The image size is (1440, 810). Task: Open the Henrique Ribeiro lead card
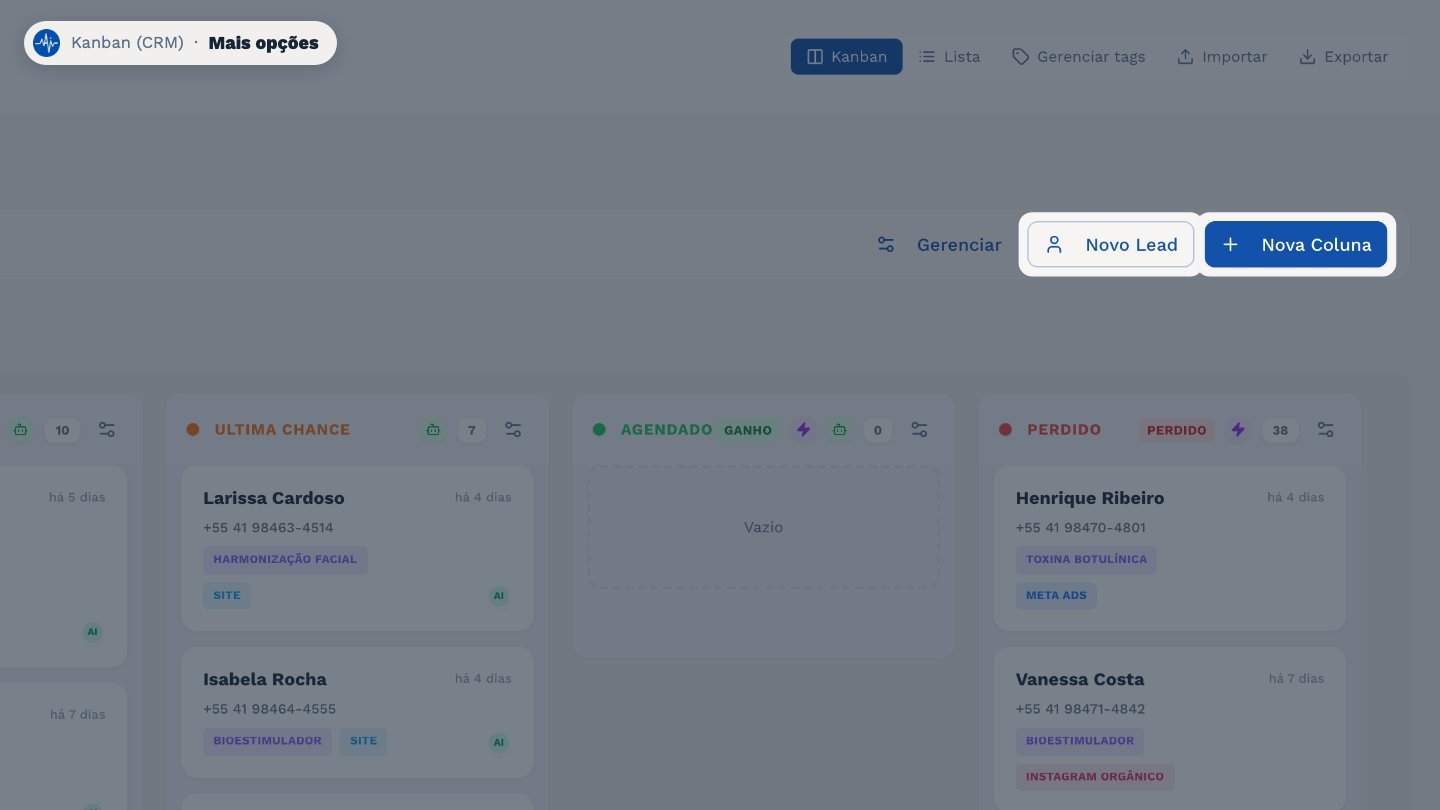tap(1170, 548)
